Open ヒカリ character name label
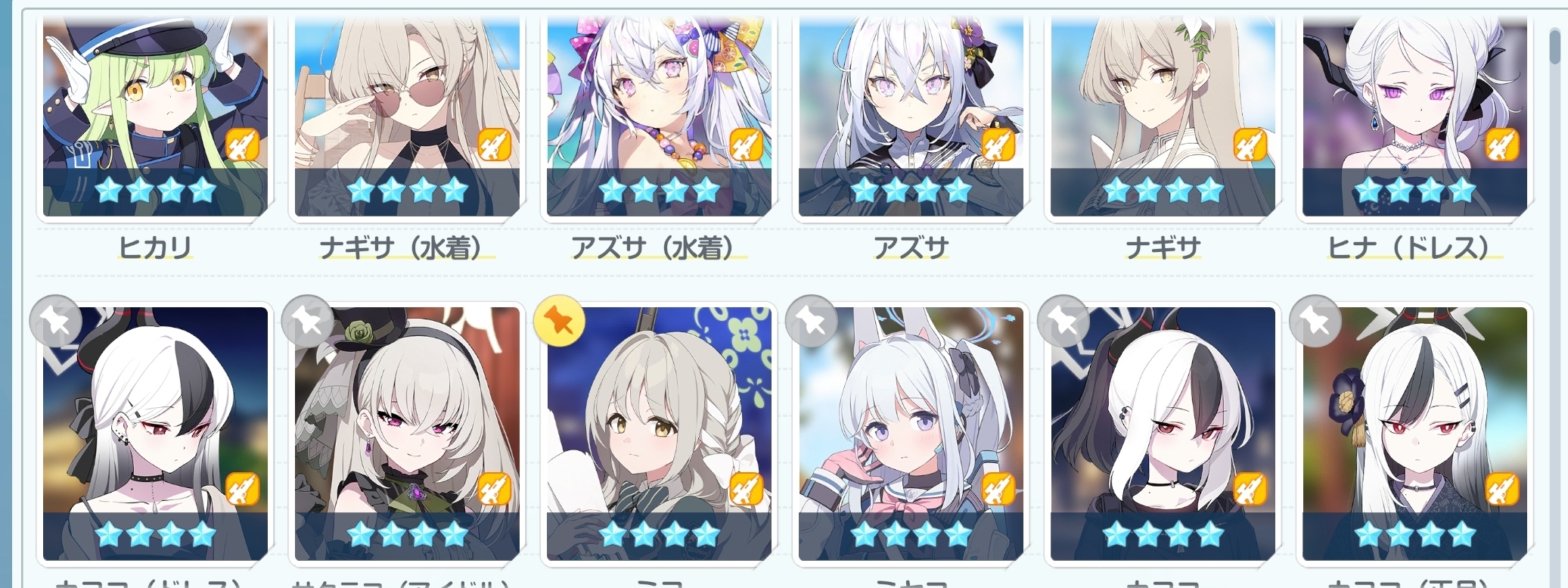 155,247
